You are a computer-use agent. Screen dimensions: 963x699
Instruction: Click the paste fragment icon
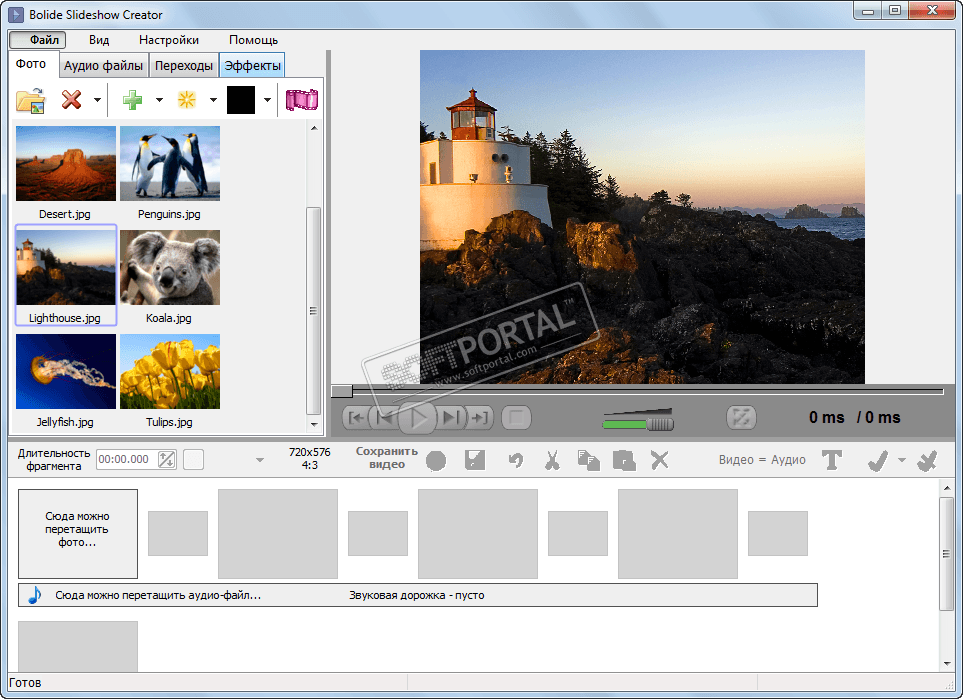point(624,460)
